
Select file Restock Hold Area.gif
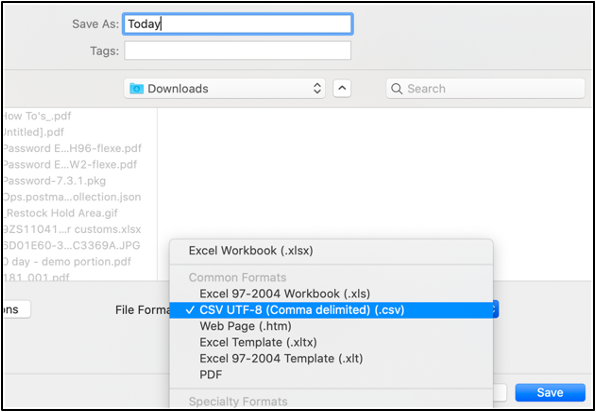click(60, 213)
